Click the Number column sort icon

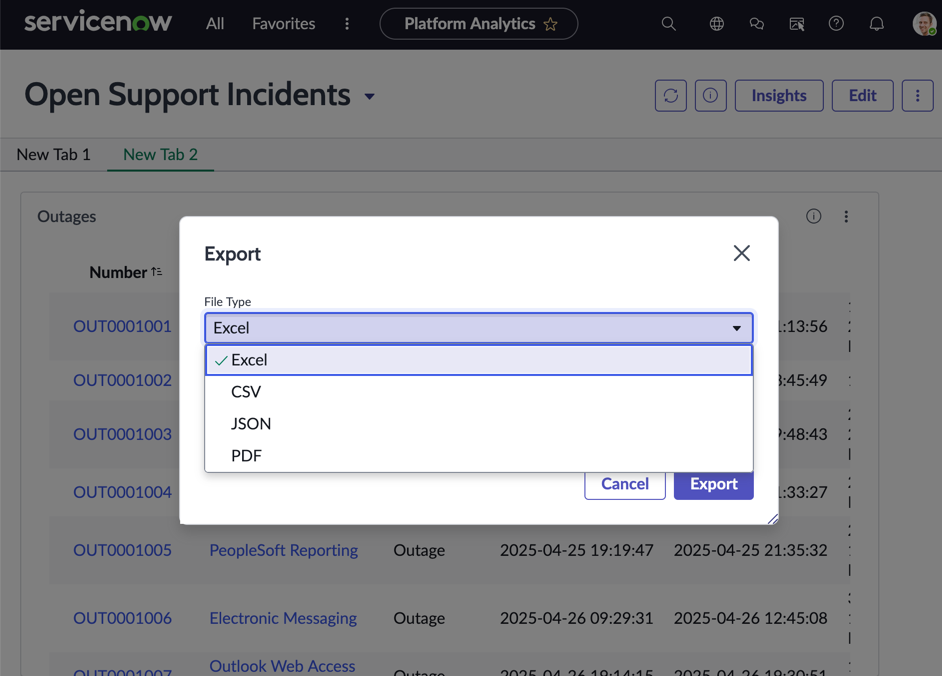[157, 272]
